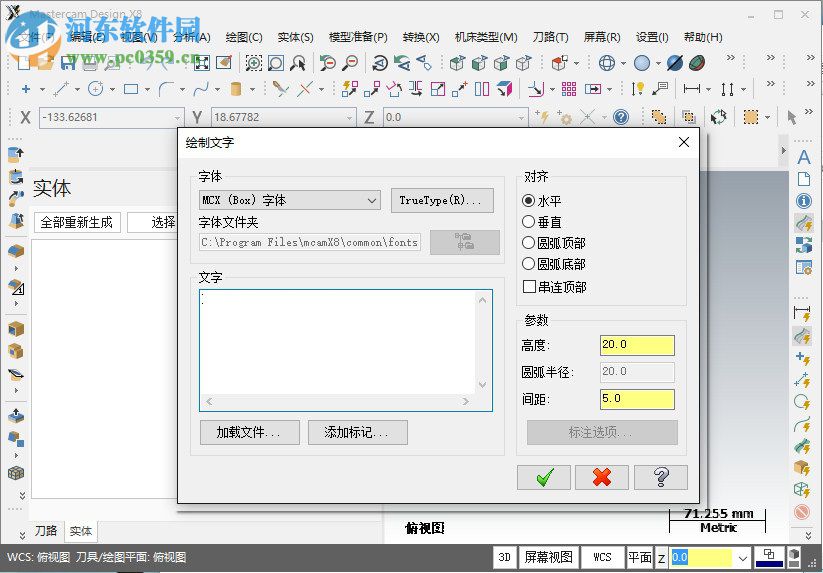This screenshot has height=573, width=823.
Task: Choose the 圆弧顶部 radio option
Action: 529,243
